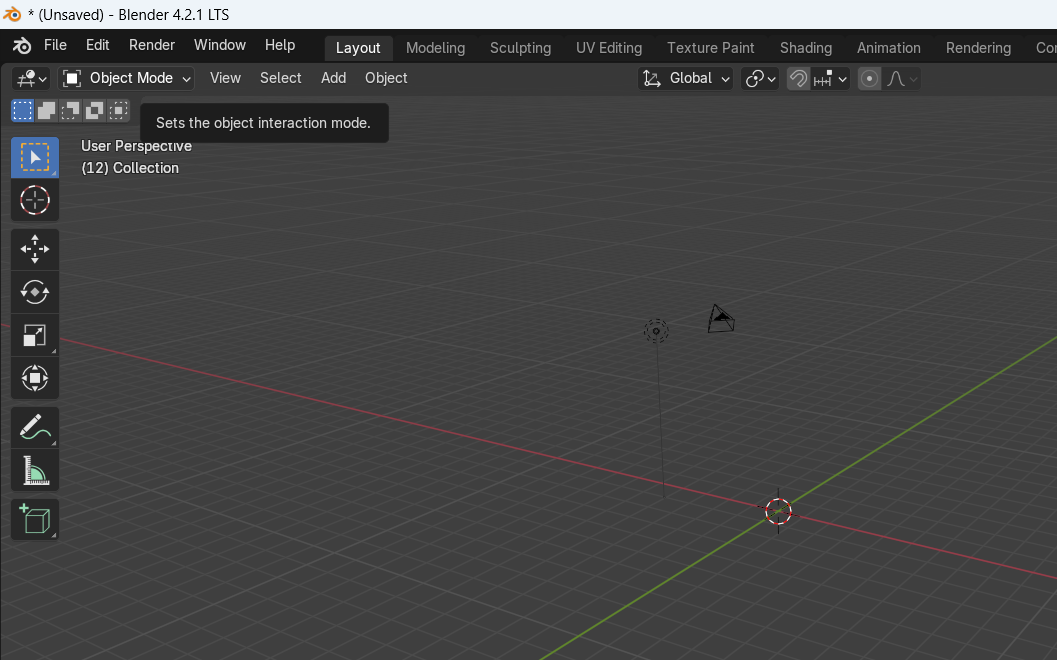Switch to the Layout workspace tab

358,48
